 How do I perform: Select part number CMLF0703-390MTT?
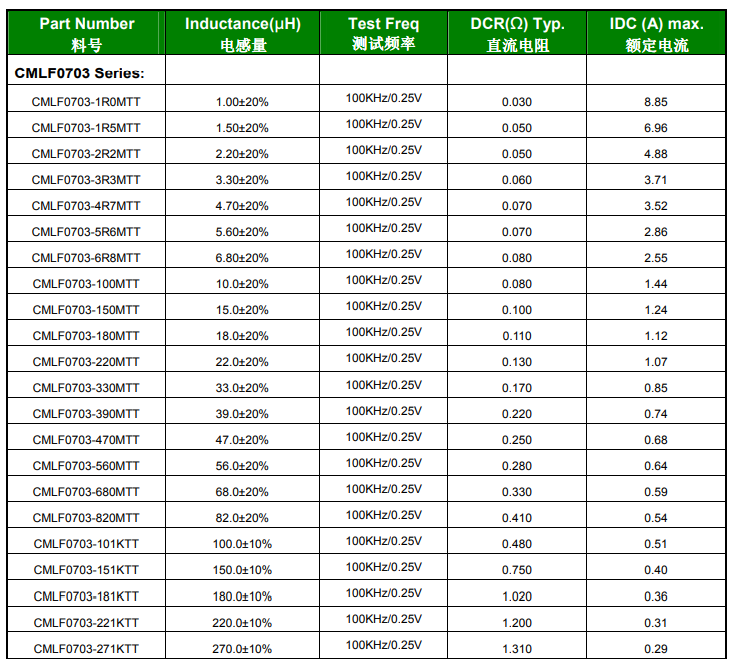[x=86, y=414]
